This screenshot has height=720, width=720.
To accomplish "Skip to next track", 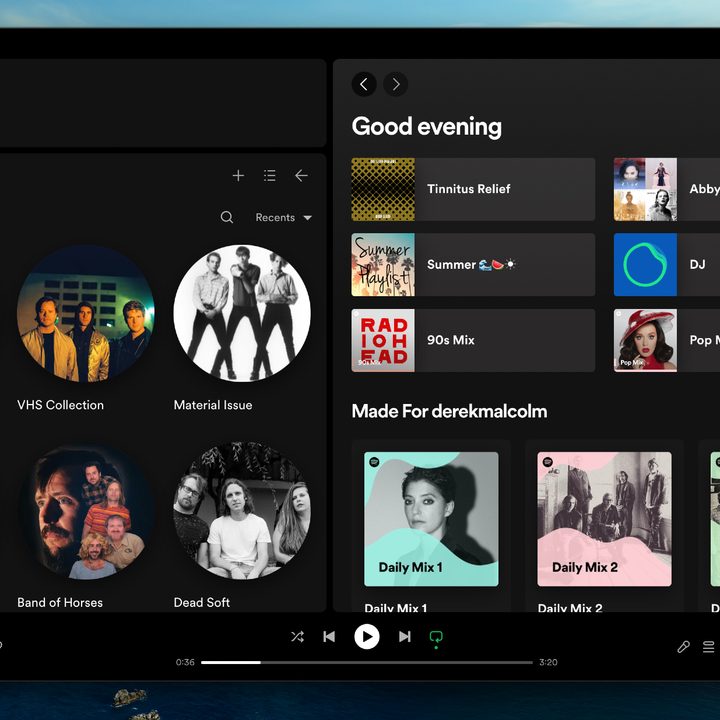I will pyautogui.click(x=405, y=636).
